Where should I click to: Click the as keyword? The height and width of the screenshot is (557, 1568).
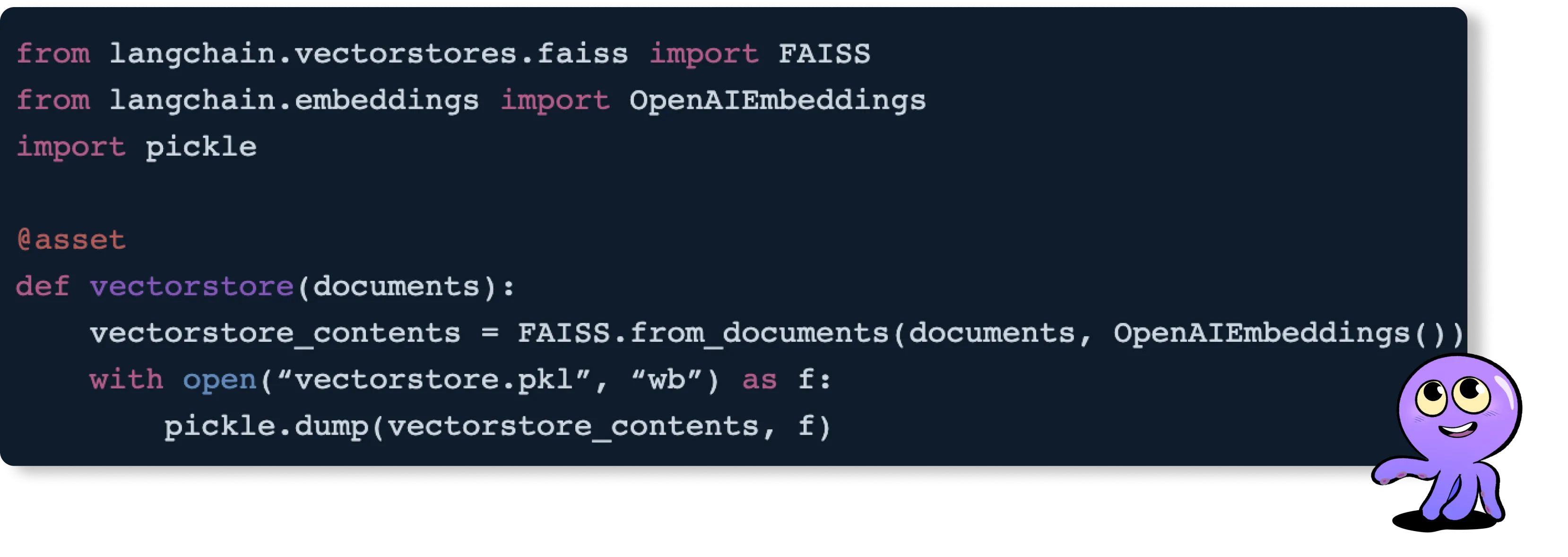point(760,380)
